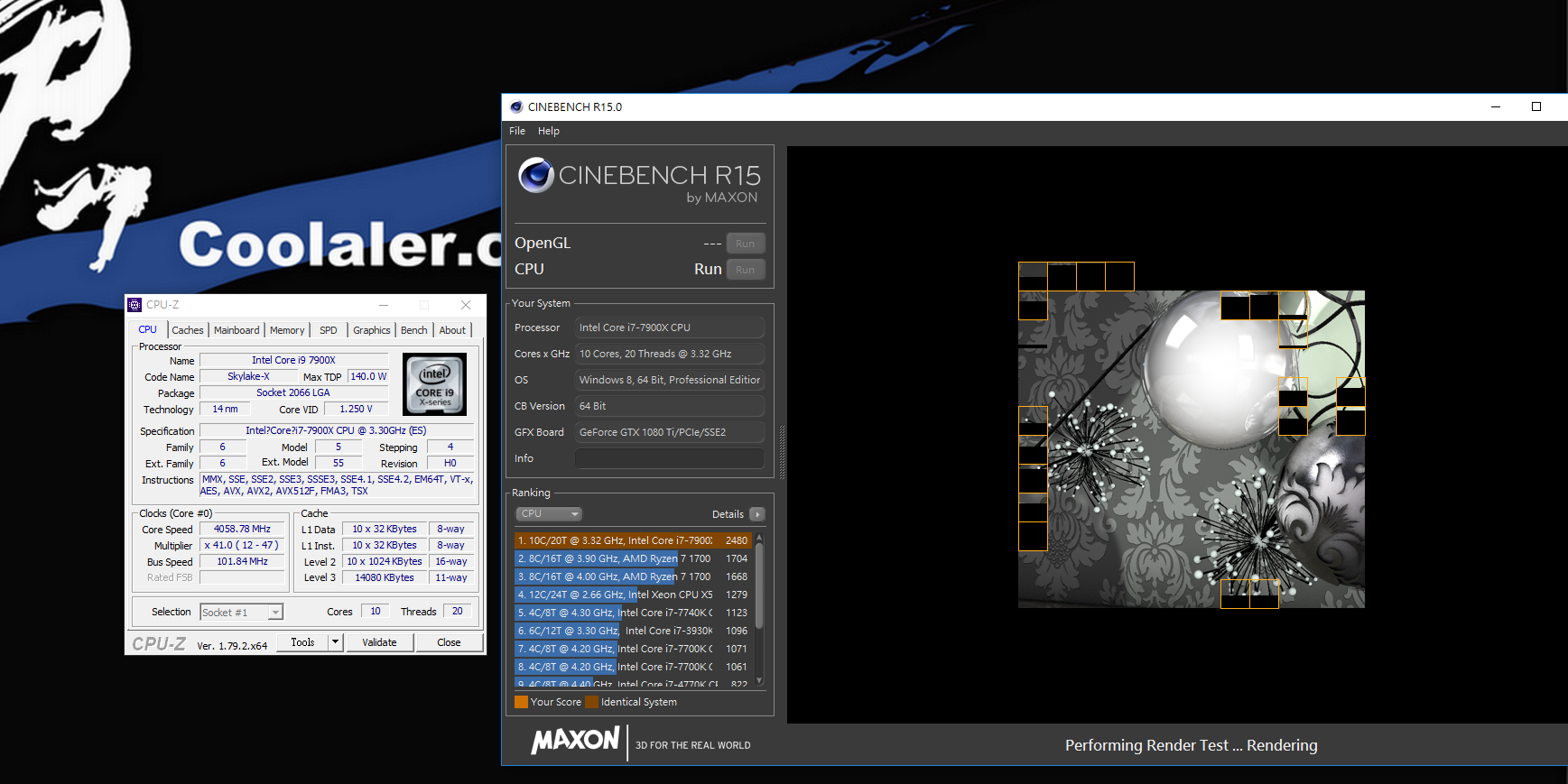The height and width of the screenshot is (784, 1568).
Task: Click the GFX Board GeForce GTX 1080 Ti field
Action: point(670,432)
